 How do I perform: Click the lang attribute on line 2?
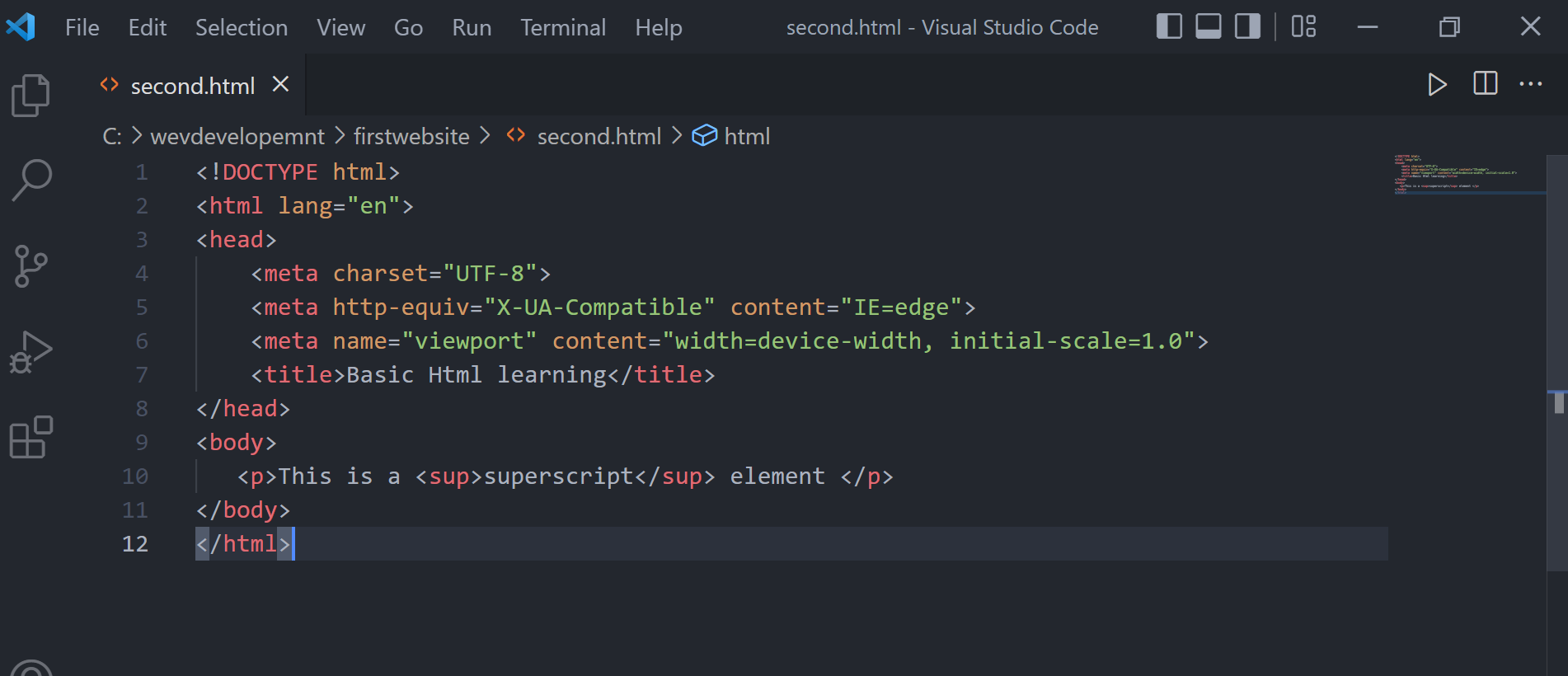click(x=305, y=205)
